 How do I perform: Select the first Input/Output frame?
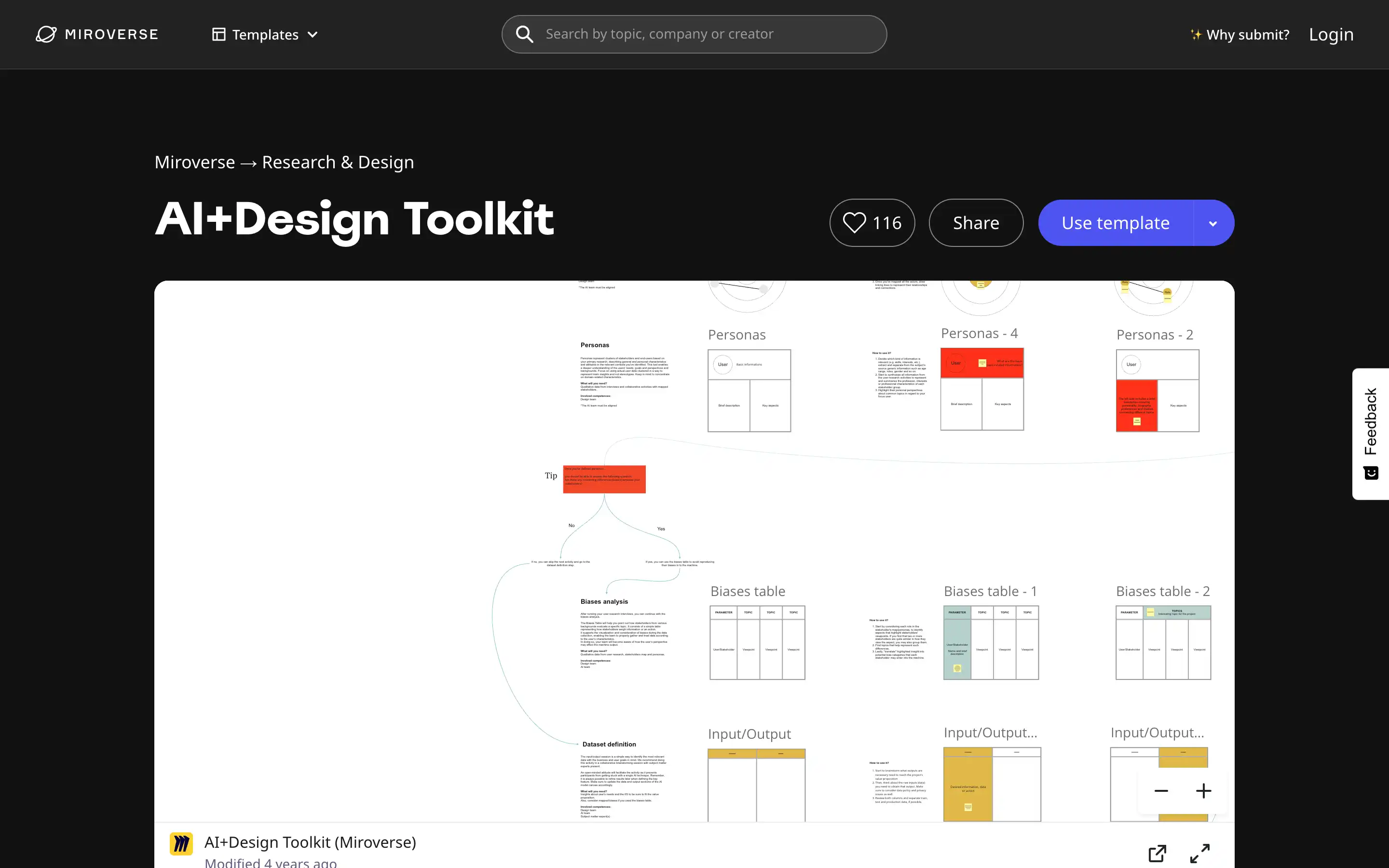(x=757, y=785)
